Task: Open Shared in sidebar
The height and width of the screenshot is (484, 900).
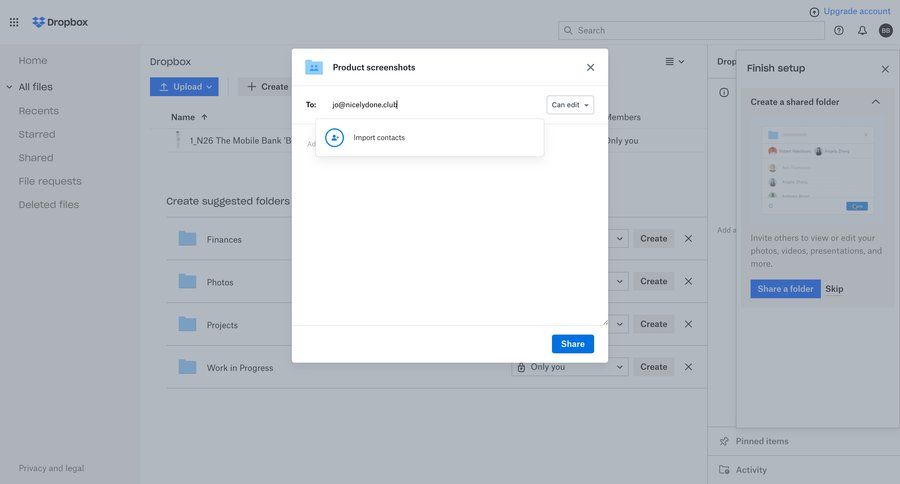Action: tap(36, 158)
